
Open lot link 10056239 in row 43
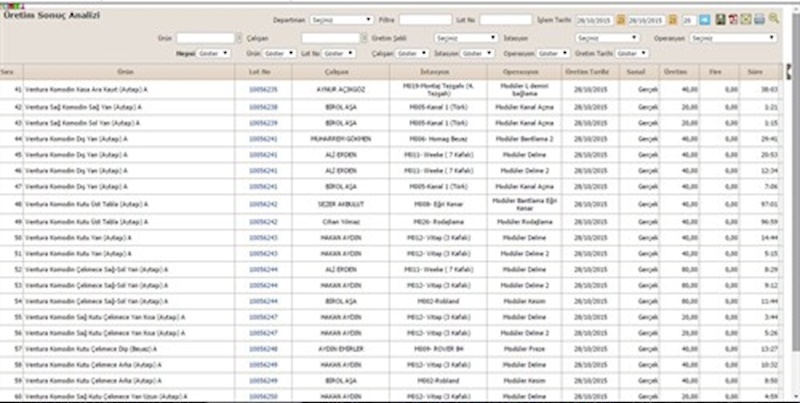(x=263, y=123)
